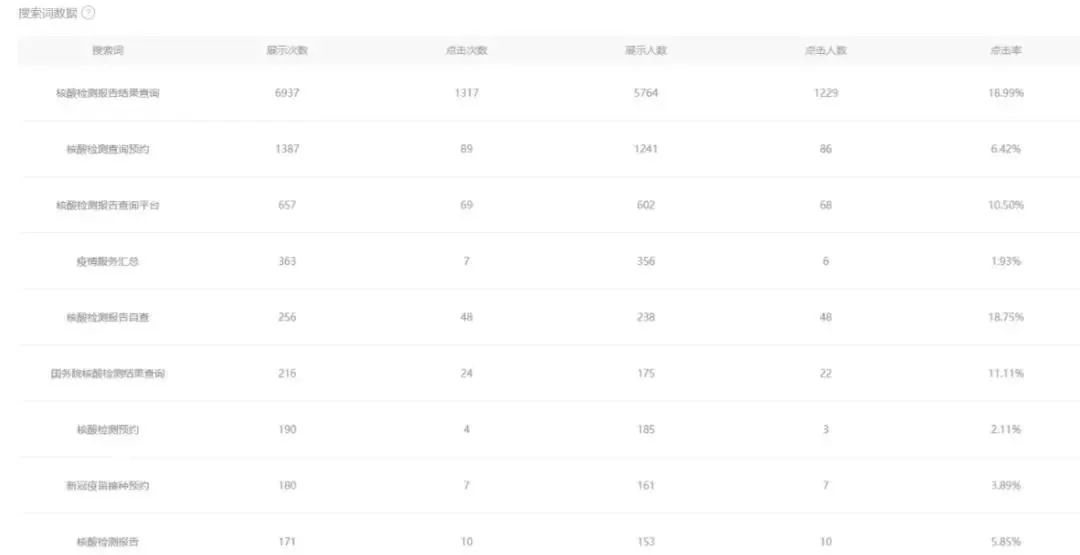Select the 国务院核酸检测结果查询 search term

(x=108, y=373)
